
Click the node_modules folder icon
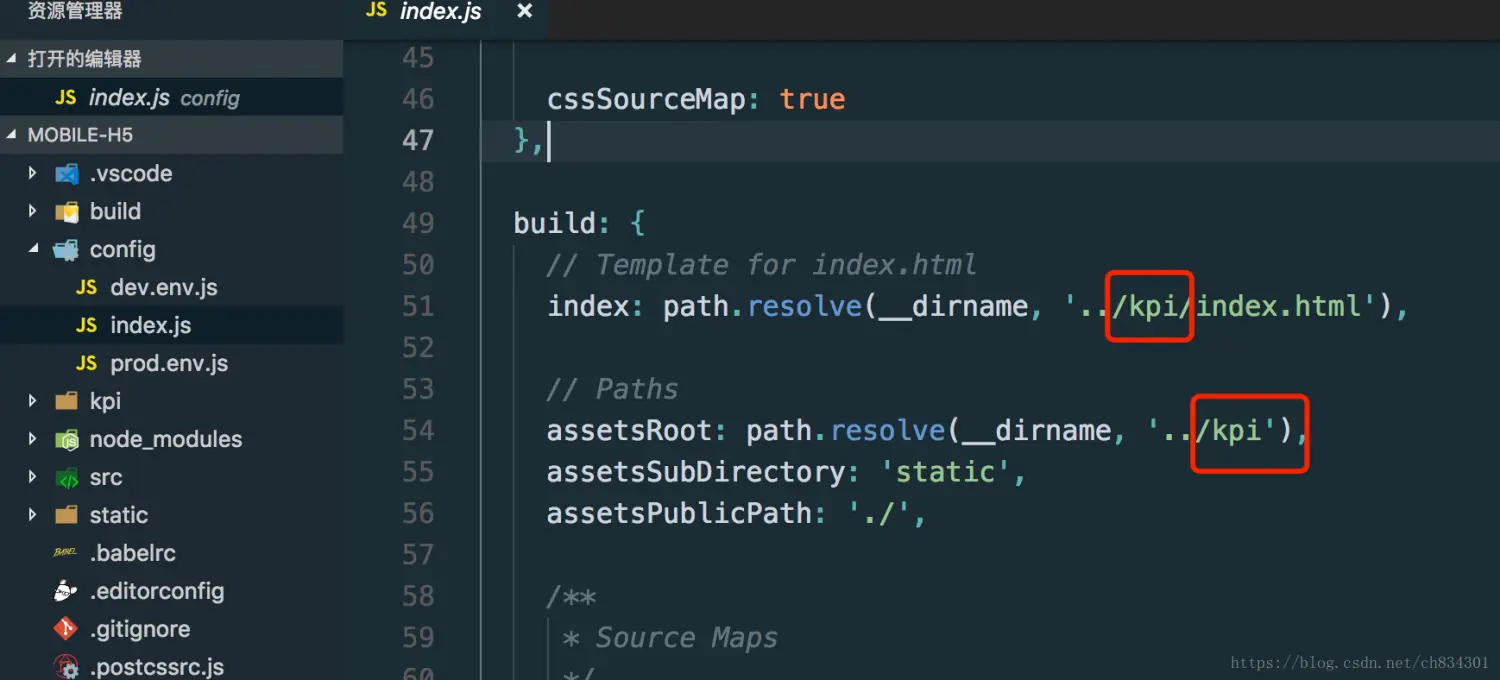tap(67, 439)
